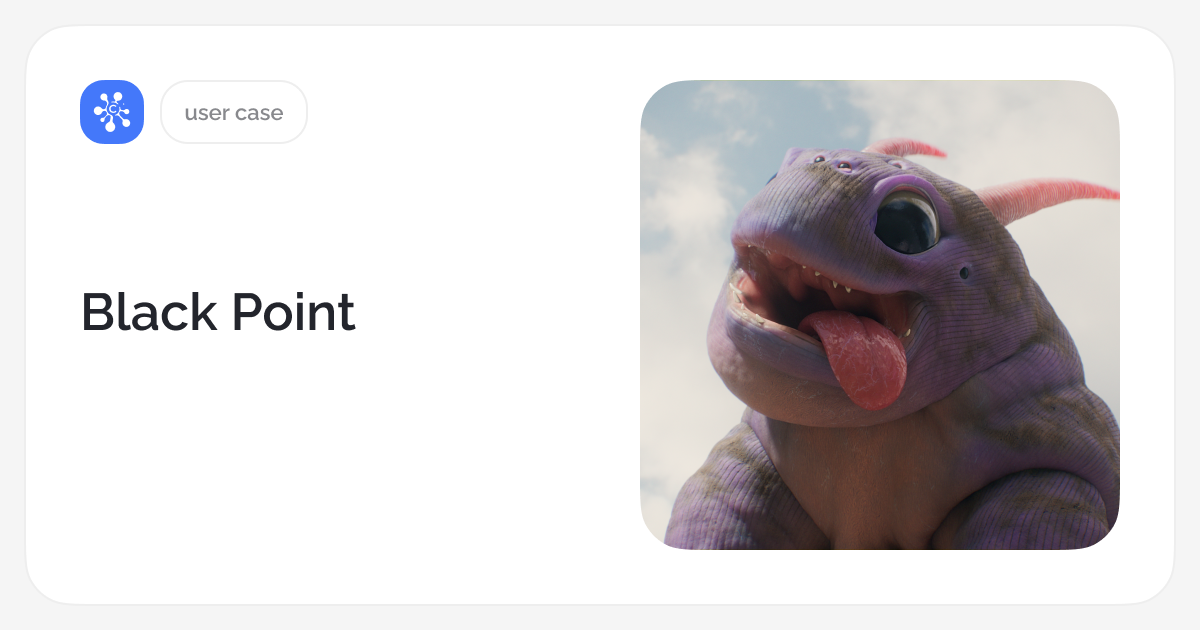Click the white center node in the logo

(x=113, y=110)
